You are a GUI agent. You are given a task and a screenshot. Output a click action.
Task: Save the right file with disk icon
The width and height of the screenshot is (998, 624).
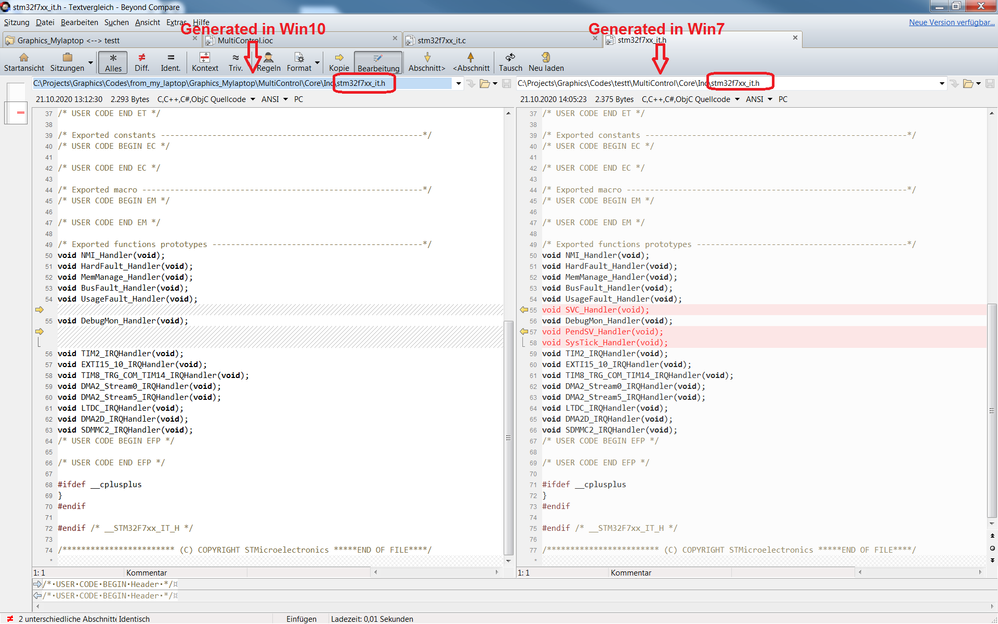[990, 83]
